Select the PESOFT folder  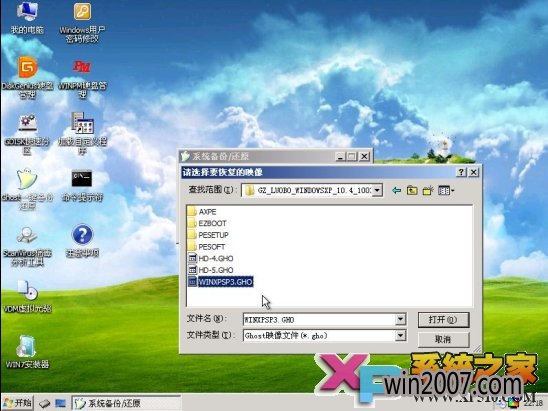(x=206, y=247)
